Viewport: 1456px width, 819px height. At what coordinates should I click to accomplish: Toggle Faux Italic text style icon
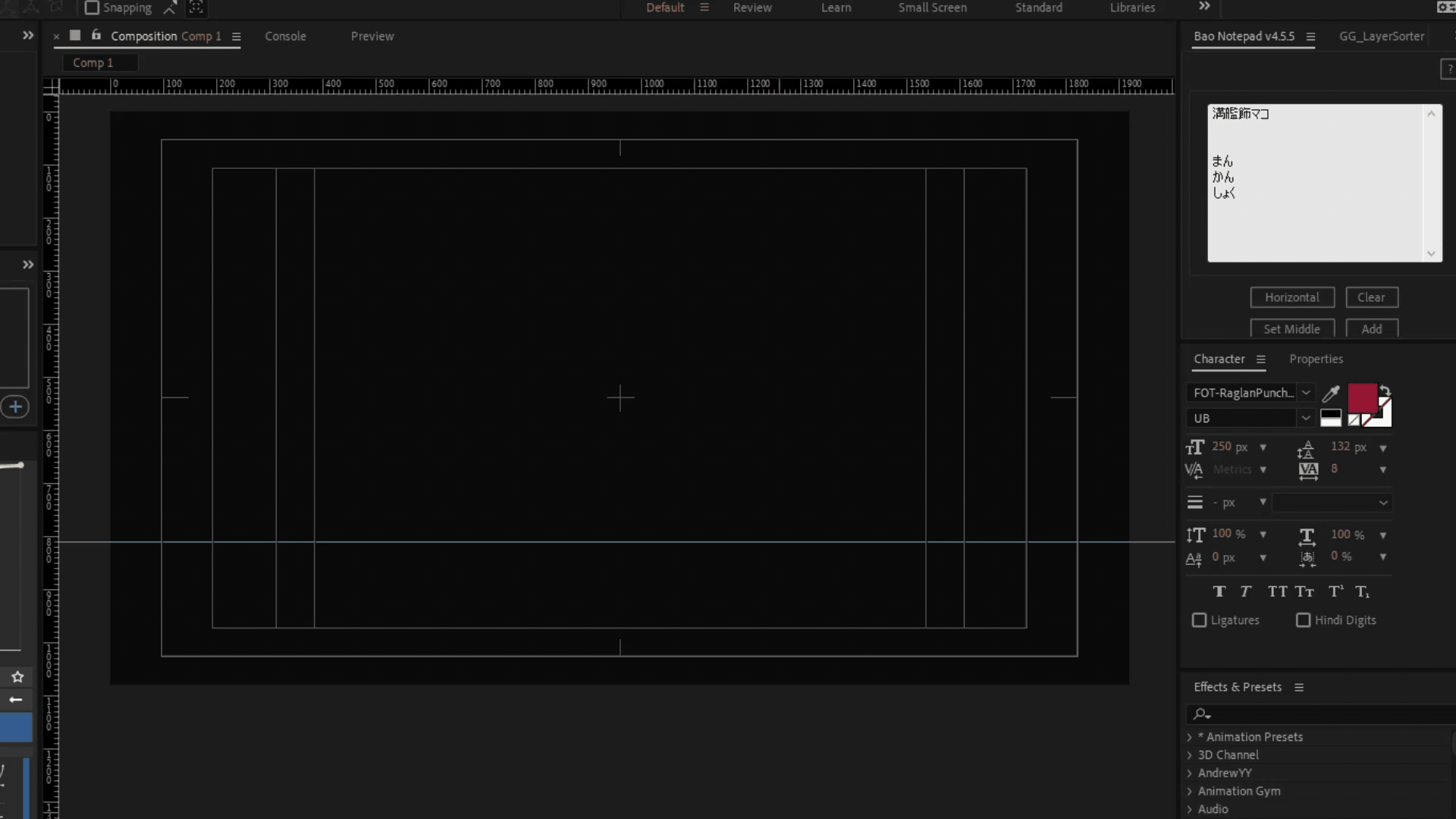click(1245, 591)
